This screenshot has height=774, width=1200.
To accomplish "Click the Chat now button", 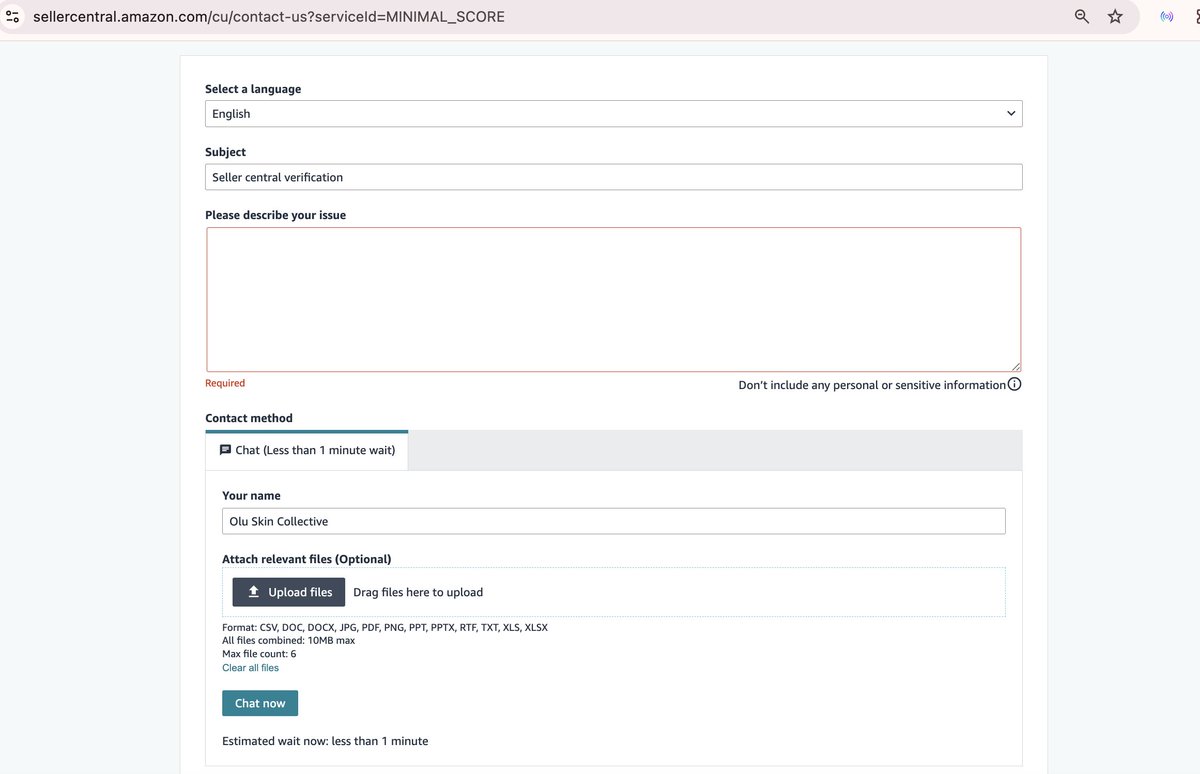I will (260, 703).
